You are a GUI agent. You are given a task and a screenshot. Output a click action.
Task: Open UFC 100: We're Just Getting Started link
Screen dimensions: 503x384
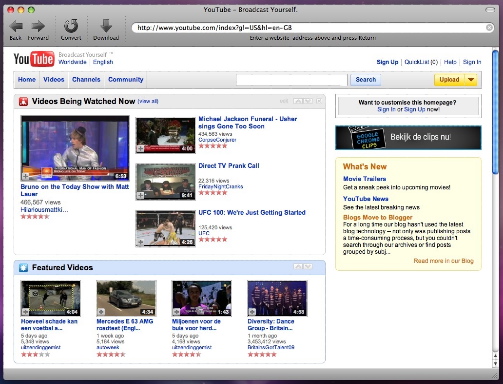(252, 212)
